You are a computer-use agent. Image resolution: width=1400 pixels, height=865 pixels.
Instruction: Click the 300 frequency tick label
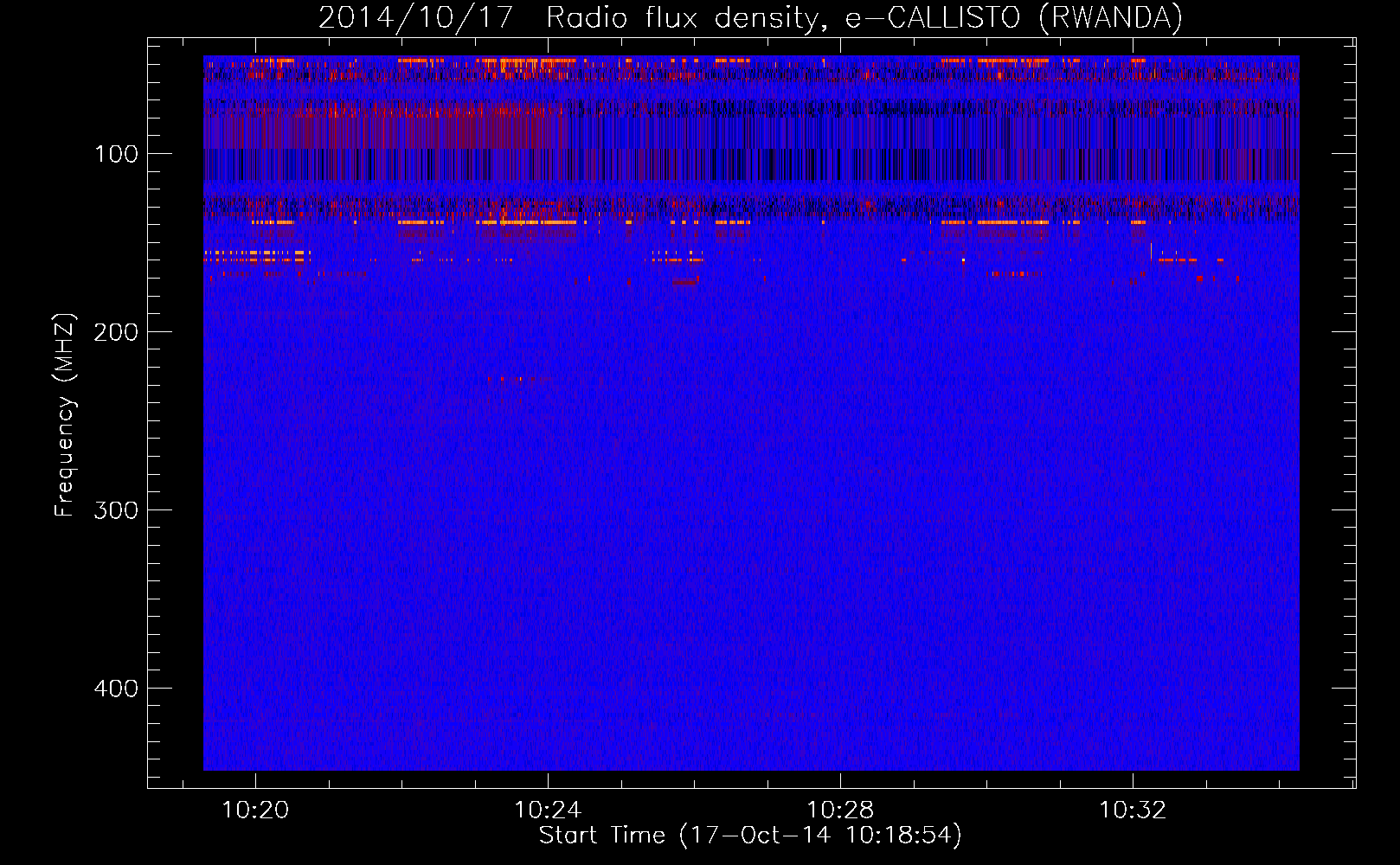click(x=116, y=510)
